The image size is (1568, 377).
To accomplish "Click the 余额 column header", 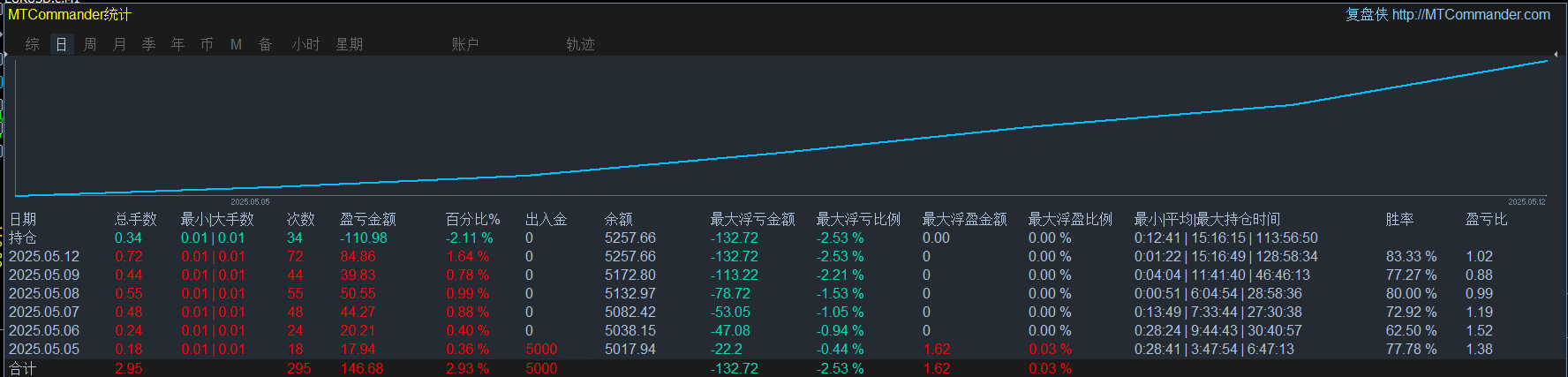I will pyautogui.click(x=619, y=219).
